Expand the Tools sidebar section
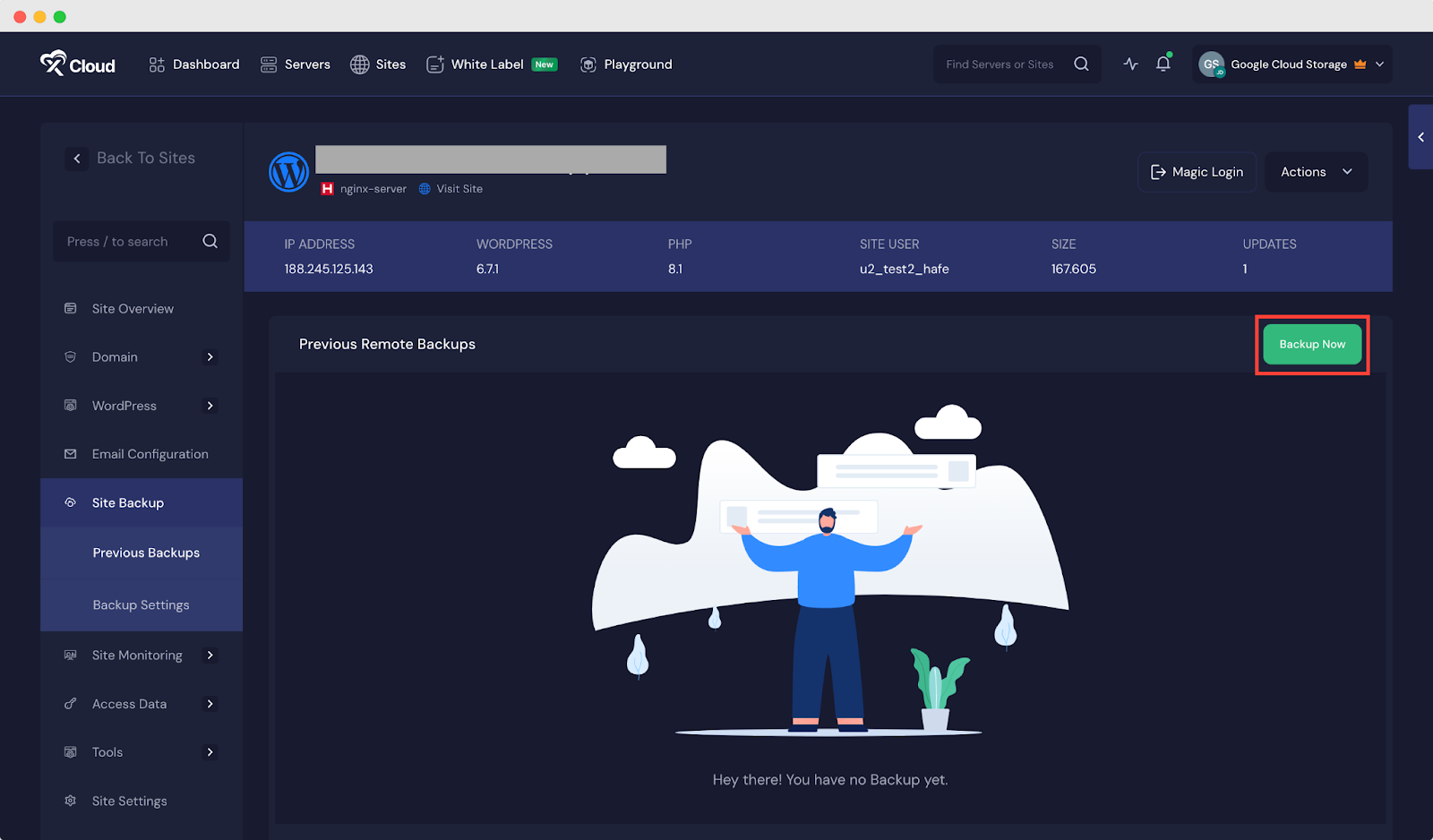 (x=210, y=751)
